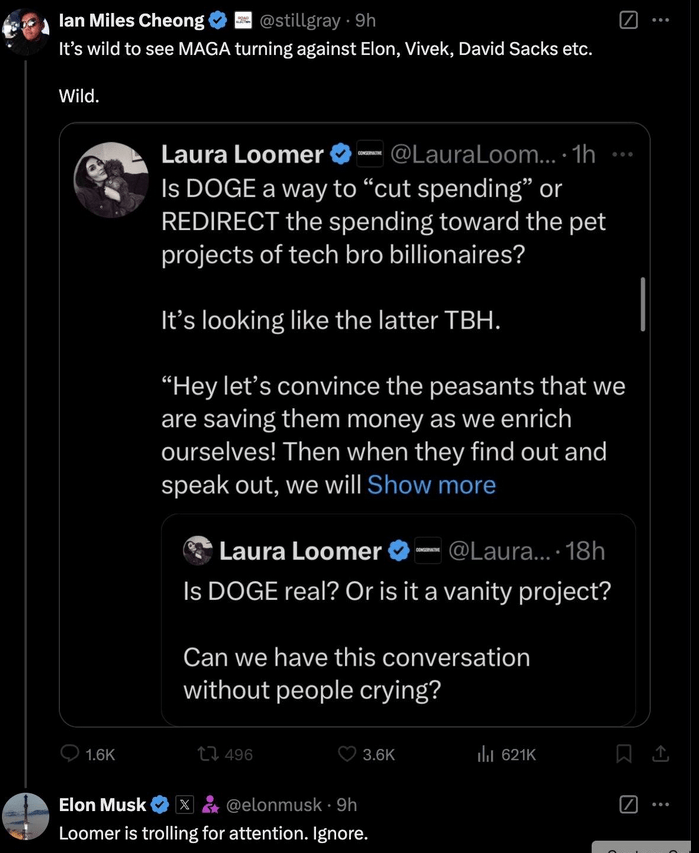This screenshot has width=699, height=853.
Task: Open nested Laura Loomer post about vanity project
Action: pyautogui.click(x=398, y=620)
